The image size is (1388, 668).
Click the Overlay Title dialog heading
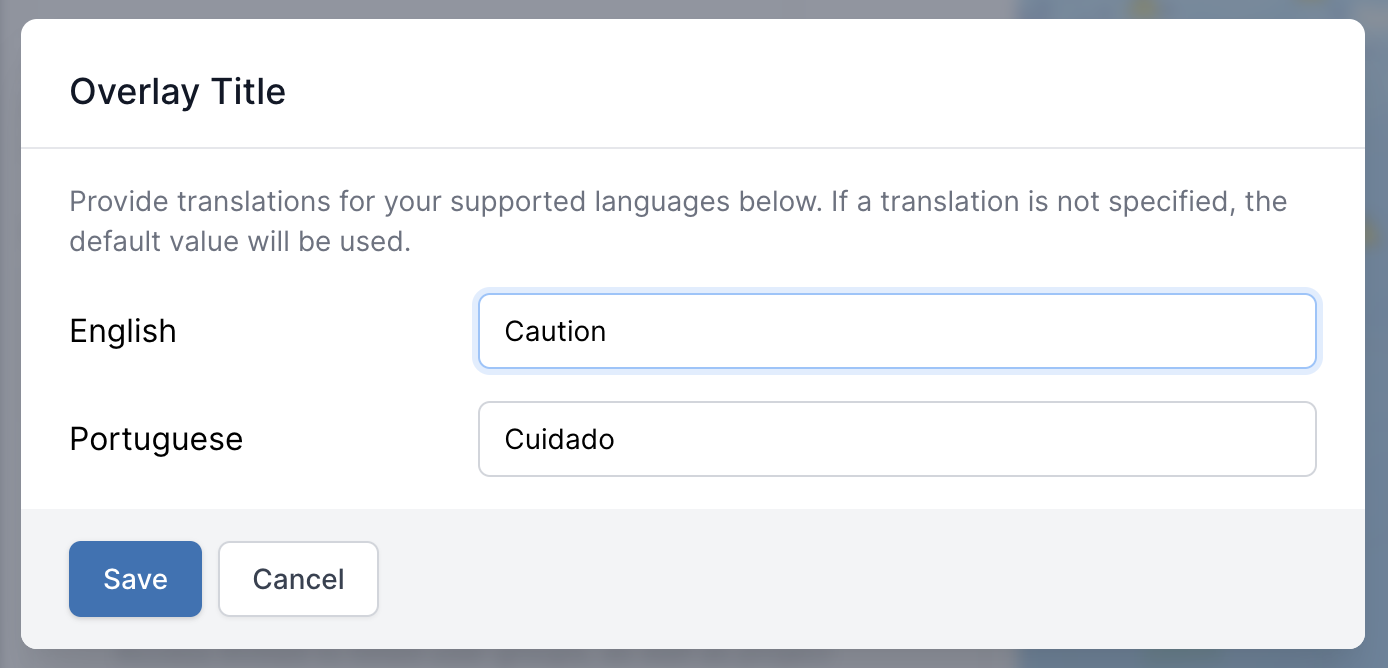(178, 92)
